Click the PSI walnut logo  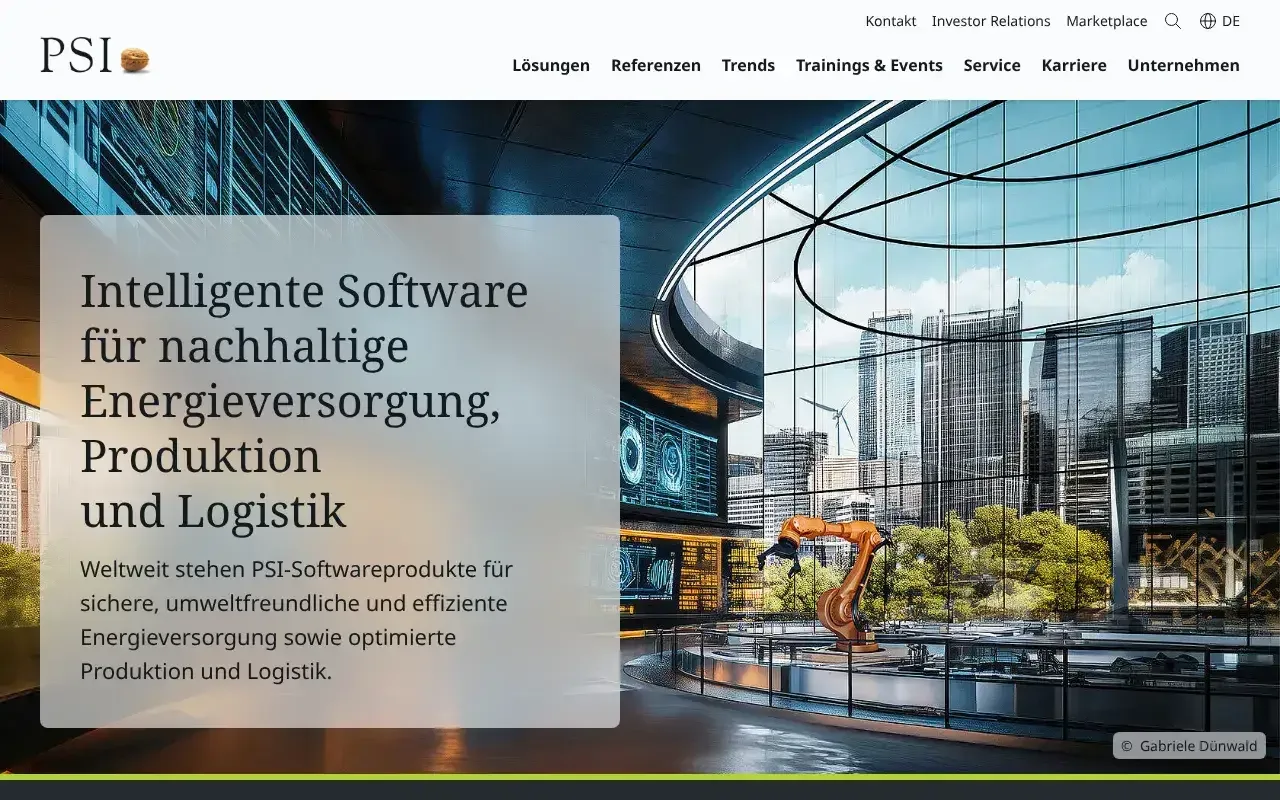pyautogui.click(x=95, y=57)
